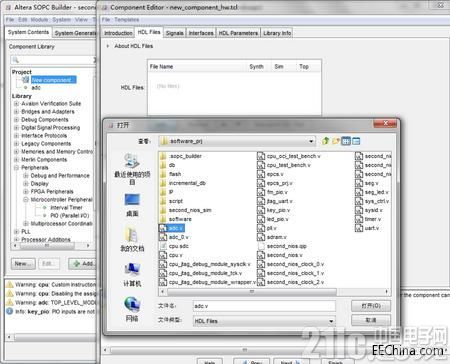The image size is (450, 364).
Task: Open Recent Items in places sidebar
Action: tap(132, 169)
